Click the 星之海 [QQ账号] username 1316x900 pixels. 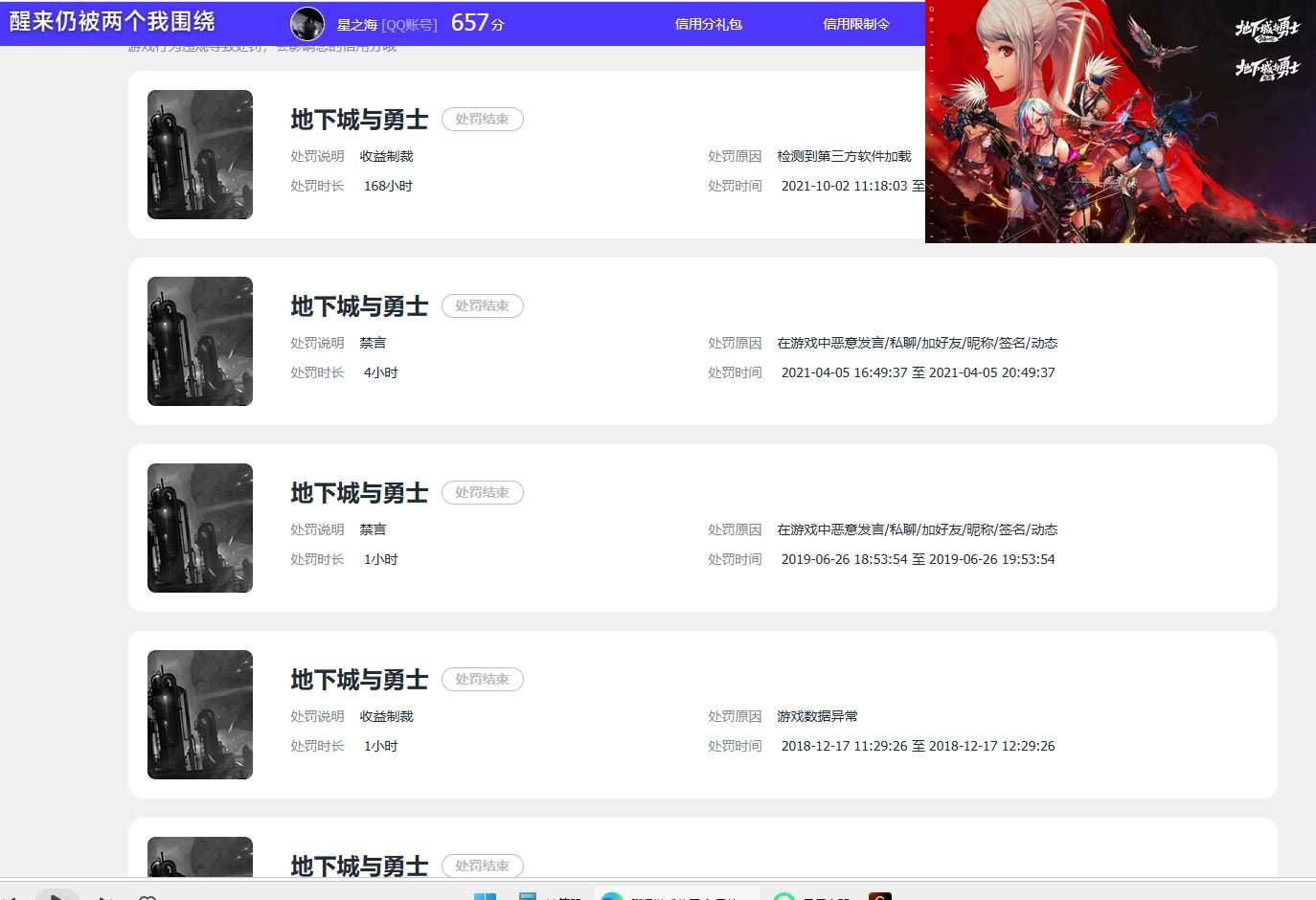pos(387,25)
